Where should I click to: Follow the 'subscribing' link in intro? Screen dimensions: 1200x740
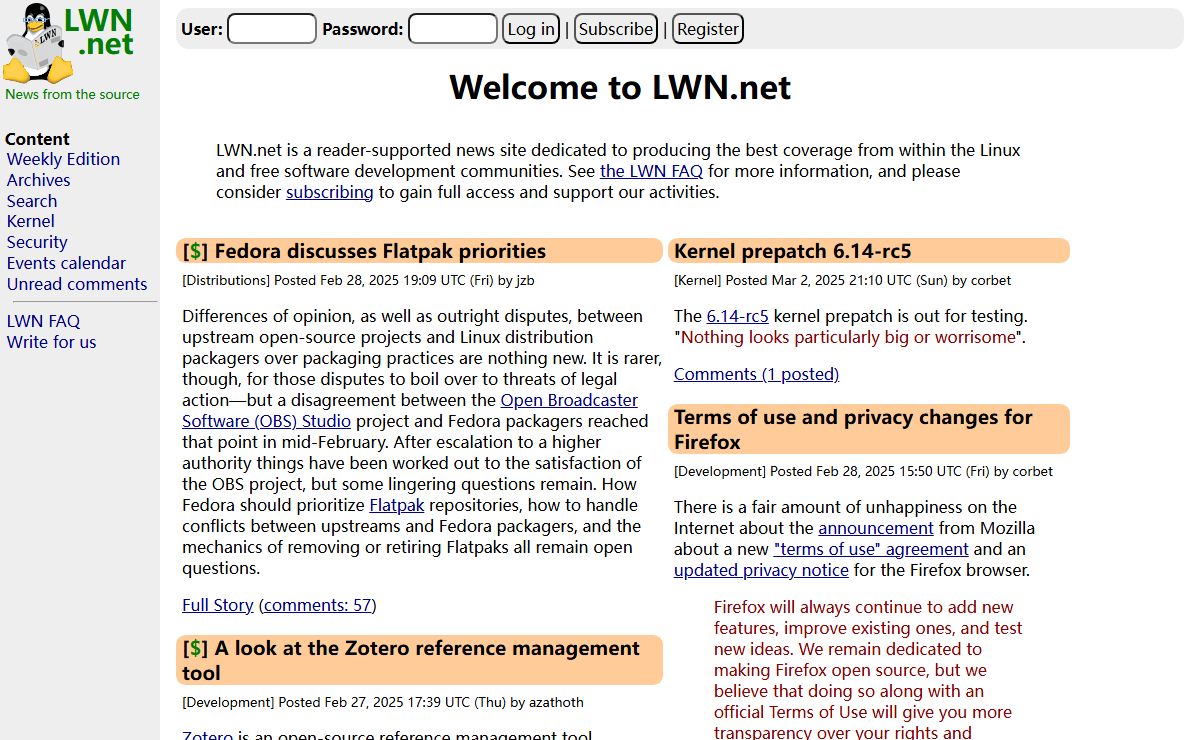pos(330,192)
